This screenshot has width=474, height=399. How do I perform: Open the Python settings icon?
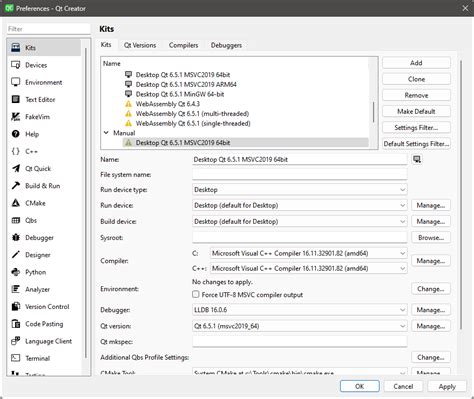(16, 272)
